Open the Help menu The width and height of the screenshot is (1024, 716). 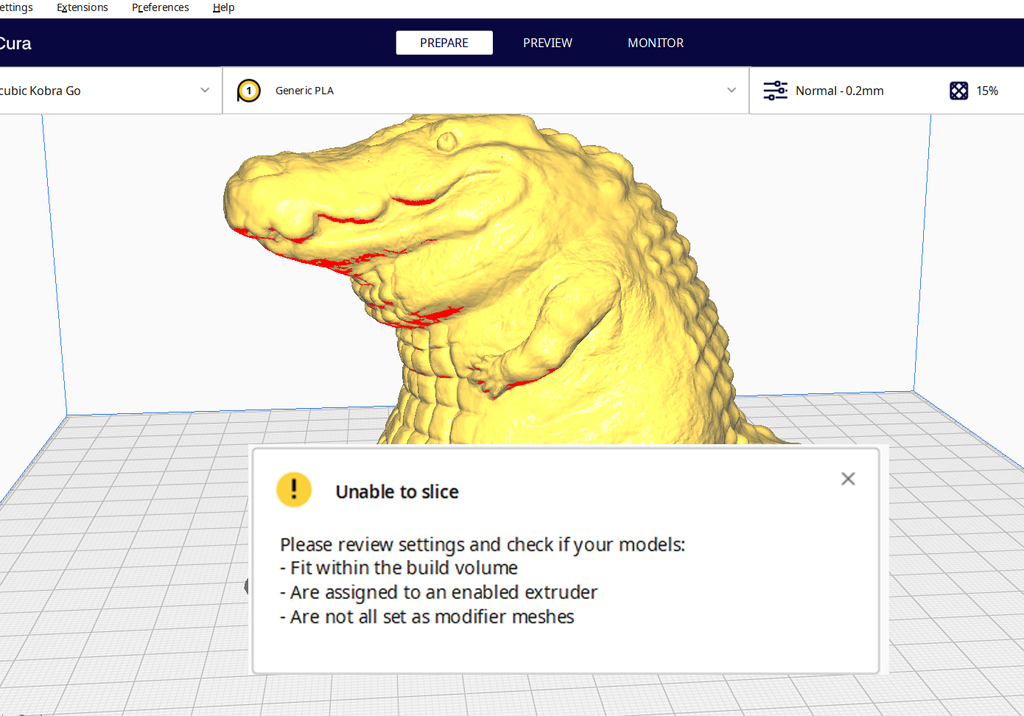pyautogui.click(x=223, y=7)
